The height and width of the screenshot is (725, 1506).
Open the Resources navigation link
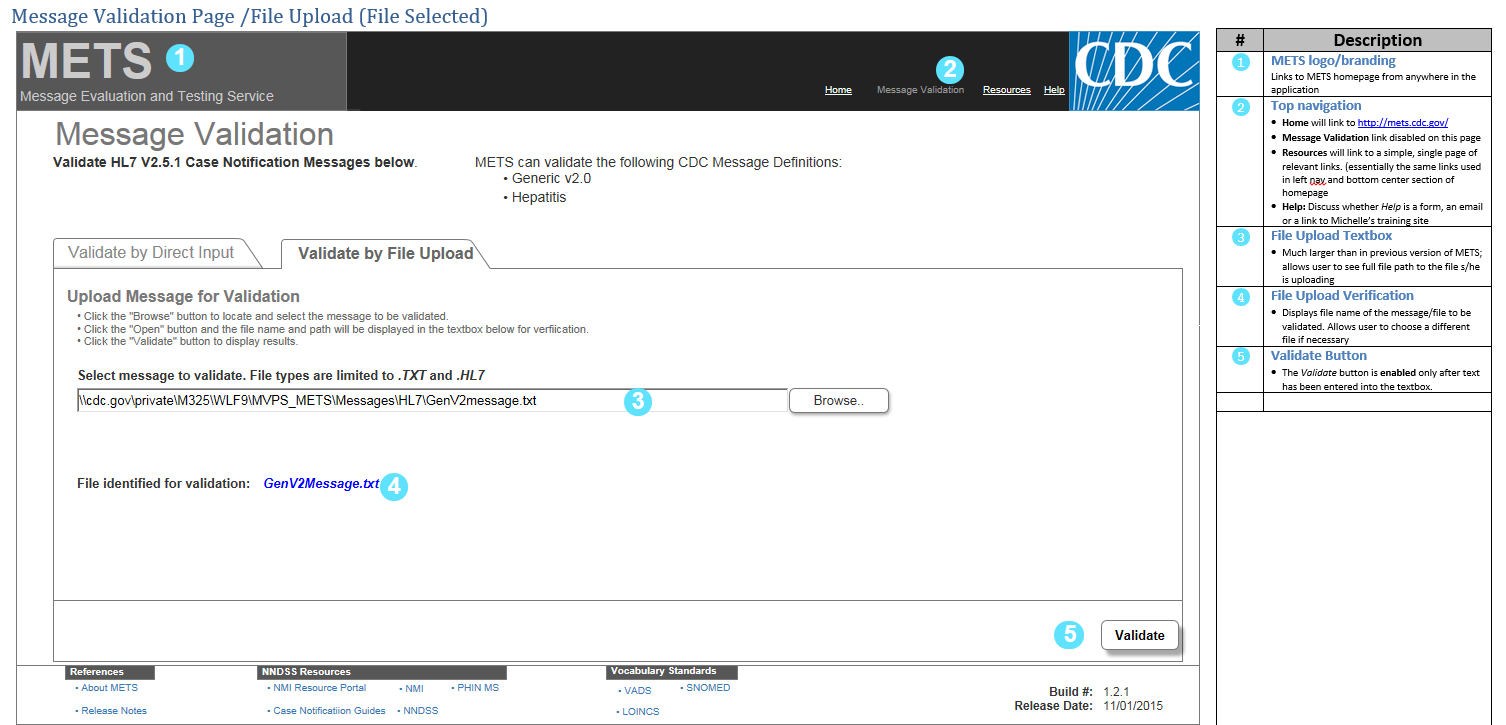1006,90
